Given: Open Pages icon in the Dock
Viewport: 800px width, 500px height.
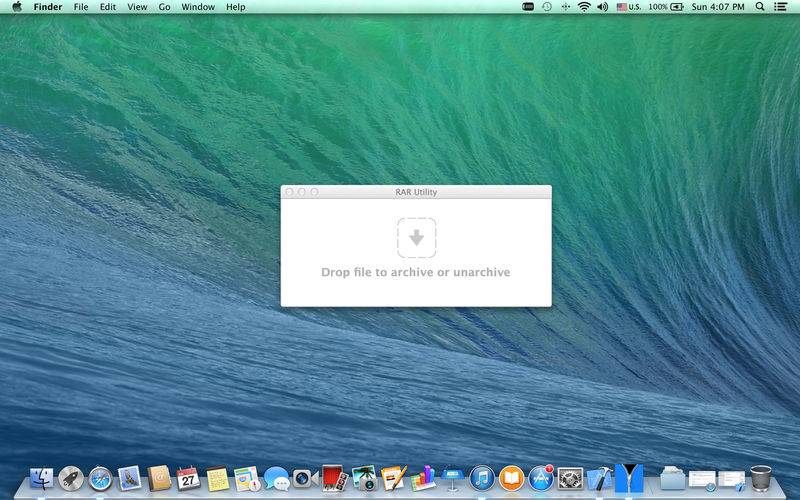Looking at the screenshot, I should [394, 478].
